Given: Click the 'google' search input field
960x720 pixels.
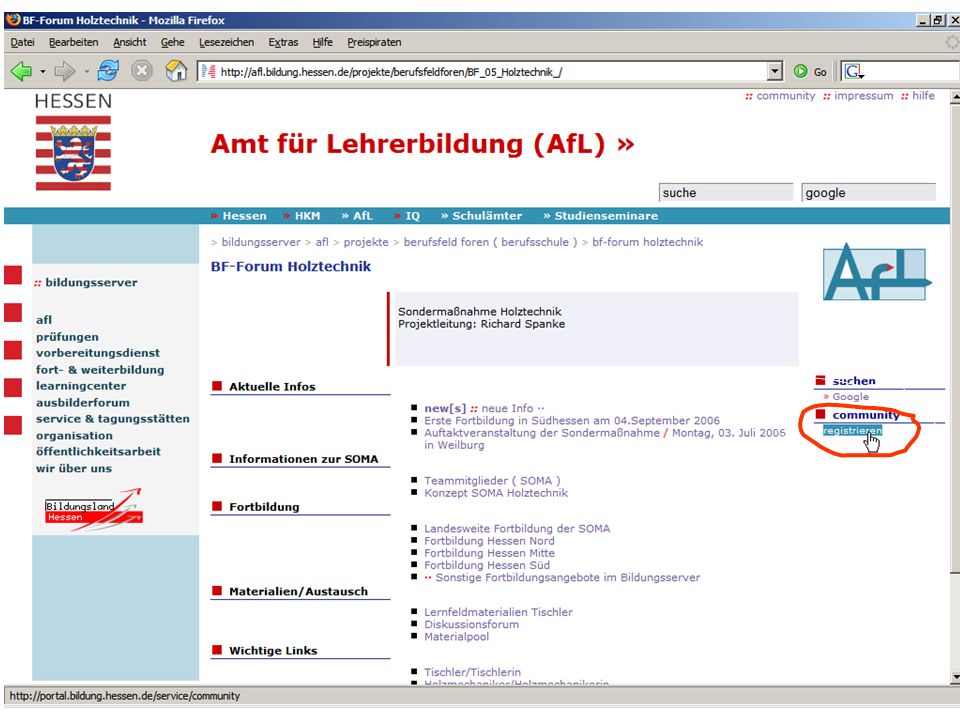Looking at the screenshot, I should click(868, 192).
